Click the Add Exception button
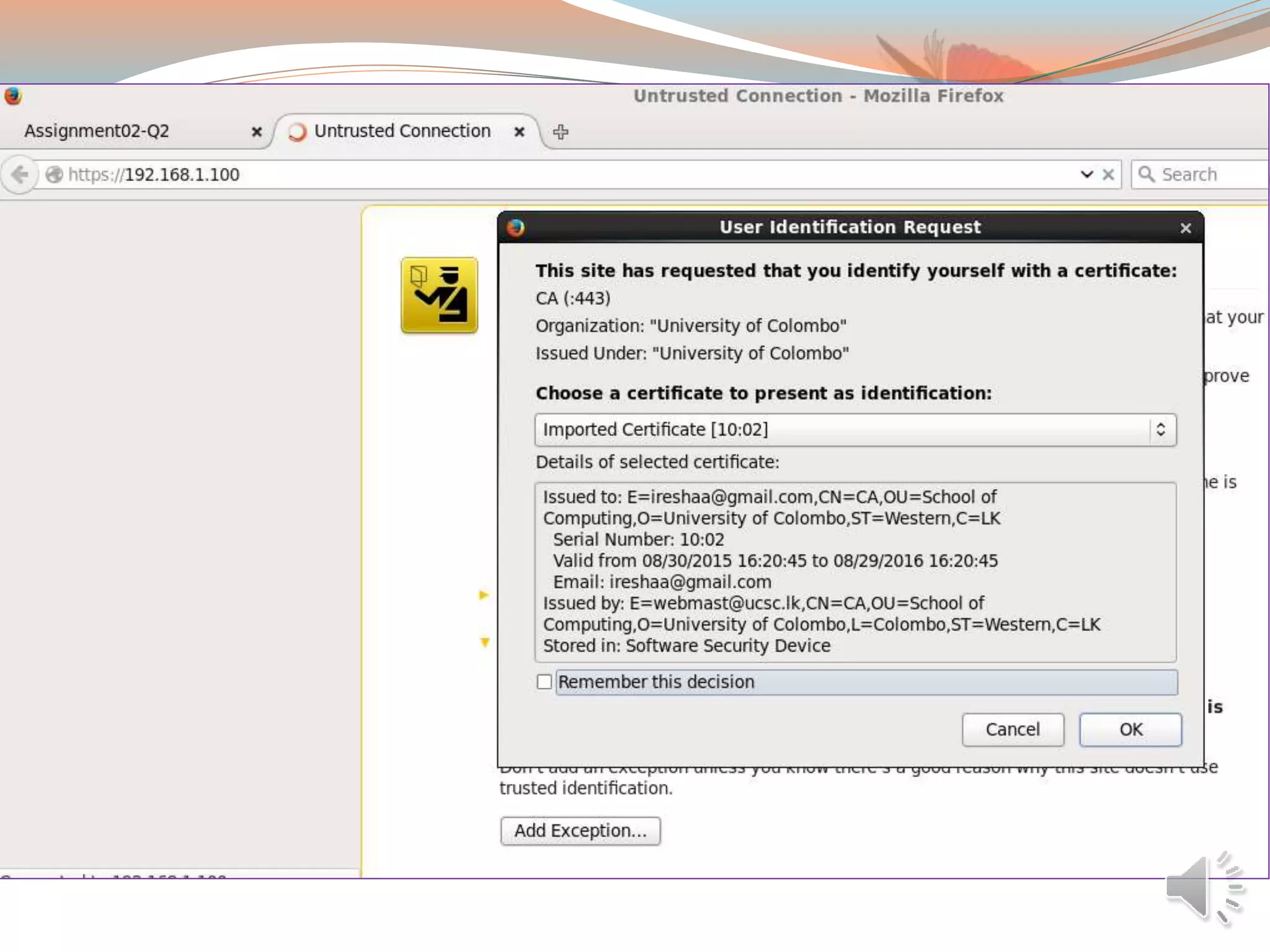The width and height of the screenshot is (1270, 952). 580,831
